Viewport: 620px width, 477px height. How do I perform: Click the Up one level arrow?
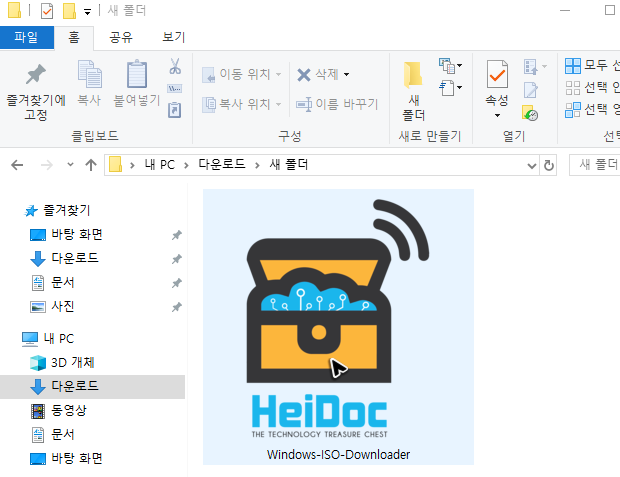91,165
